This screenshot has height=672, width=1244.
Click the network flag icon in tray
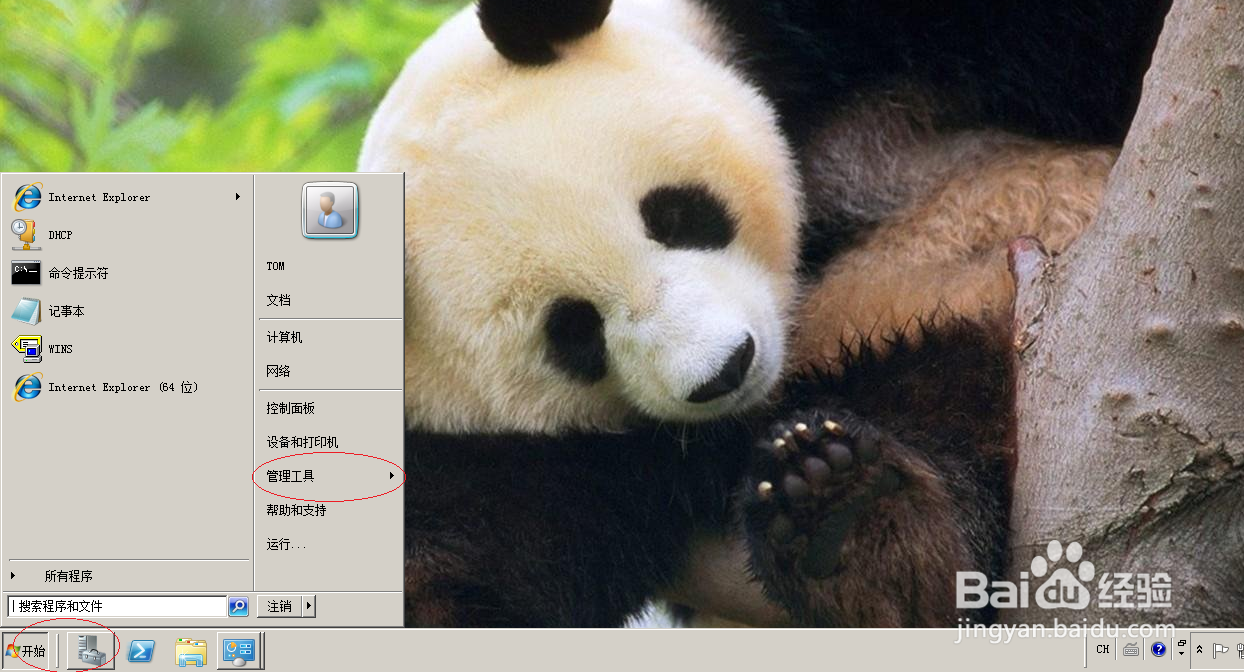[1222, 649]
